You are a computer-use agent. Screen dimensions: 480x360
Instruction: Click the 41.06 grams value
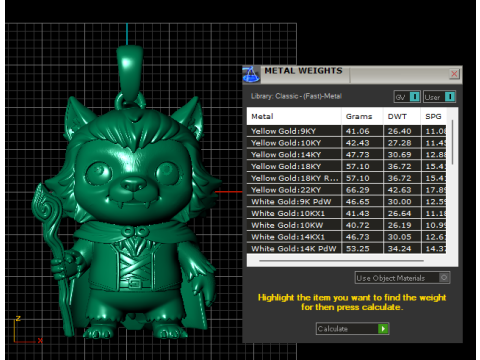point(357,131)
